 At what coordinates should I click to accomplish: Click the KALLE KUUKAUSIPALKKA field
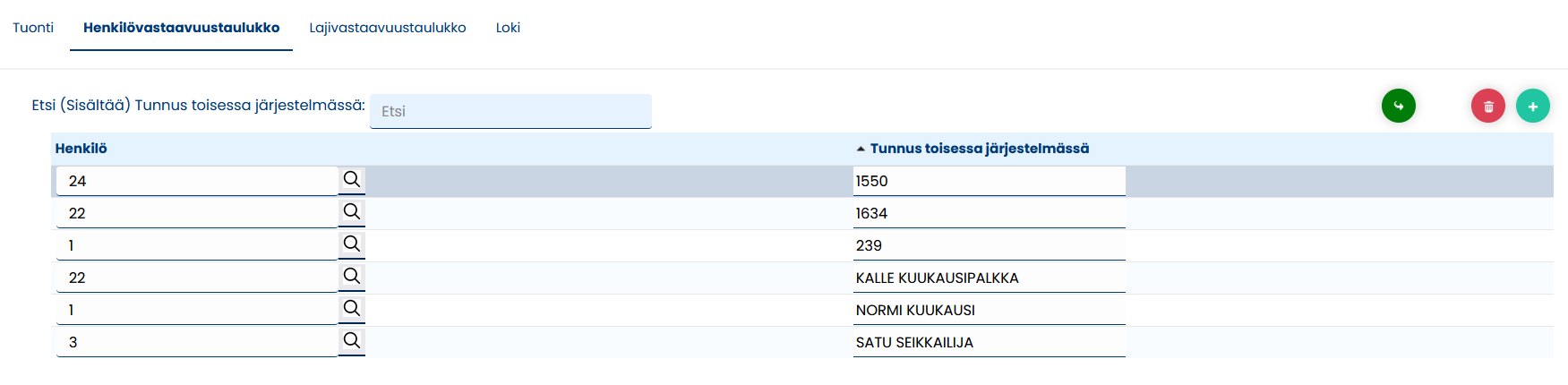pyautogui.click(x=990, y=278)
